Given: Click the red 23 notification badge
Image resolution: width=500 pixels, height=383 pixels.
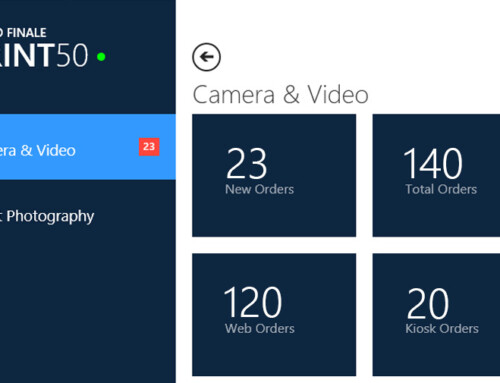Looking at the screenshot, I should coord(149,147).
